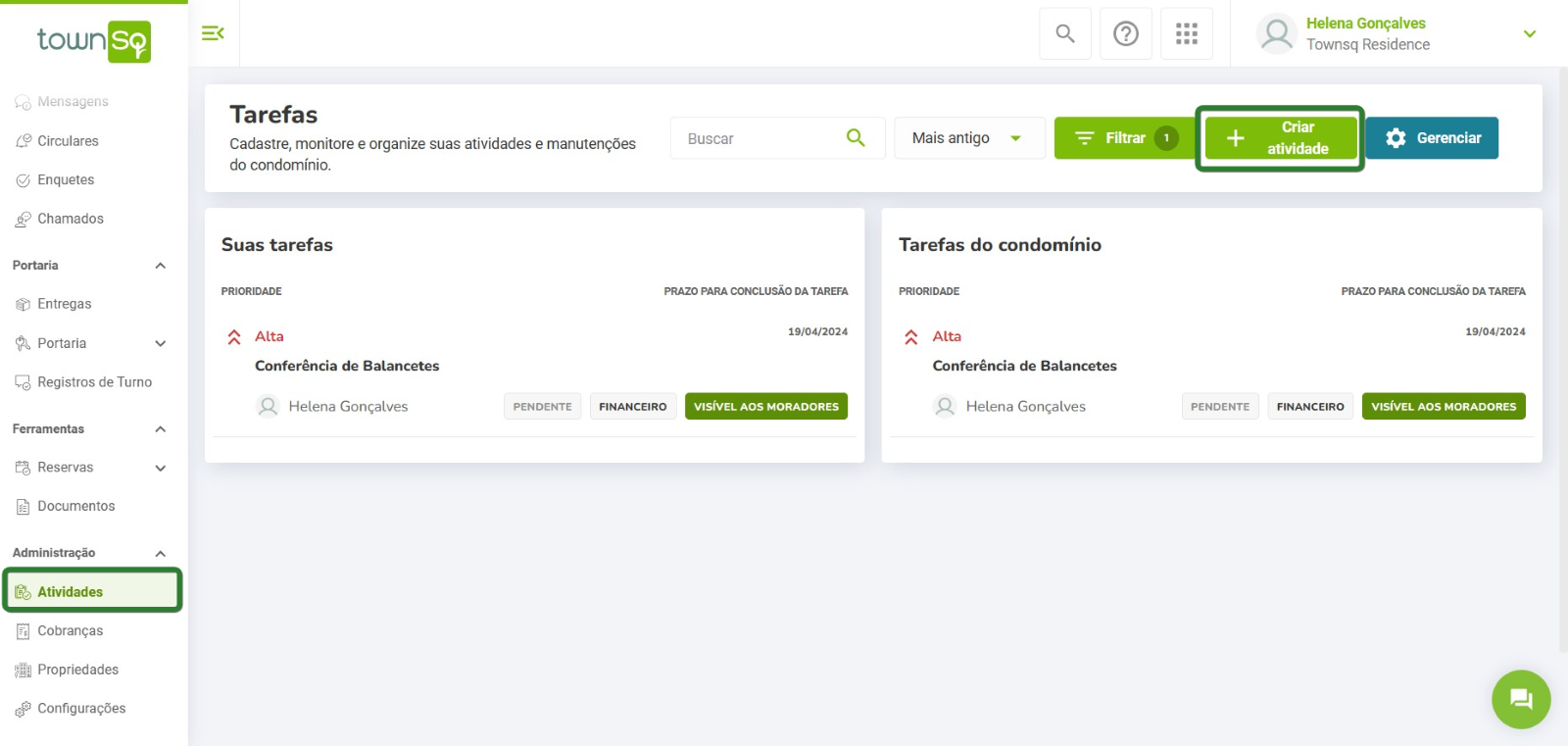This screenshot has height=746, width=1568.
Task: Click the Filtrar button
Action: click(1125, 138)
